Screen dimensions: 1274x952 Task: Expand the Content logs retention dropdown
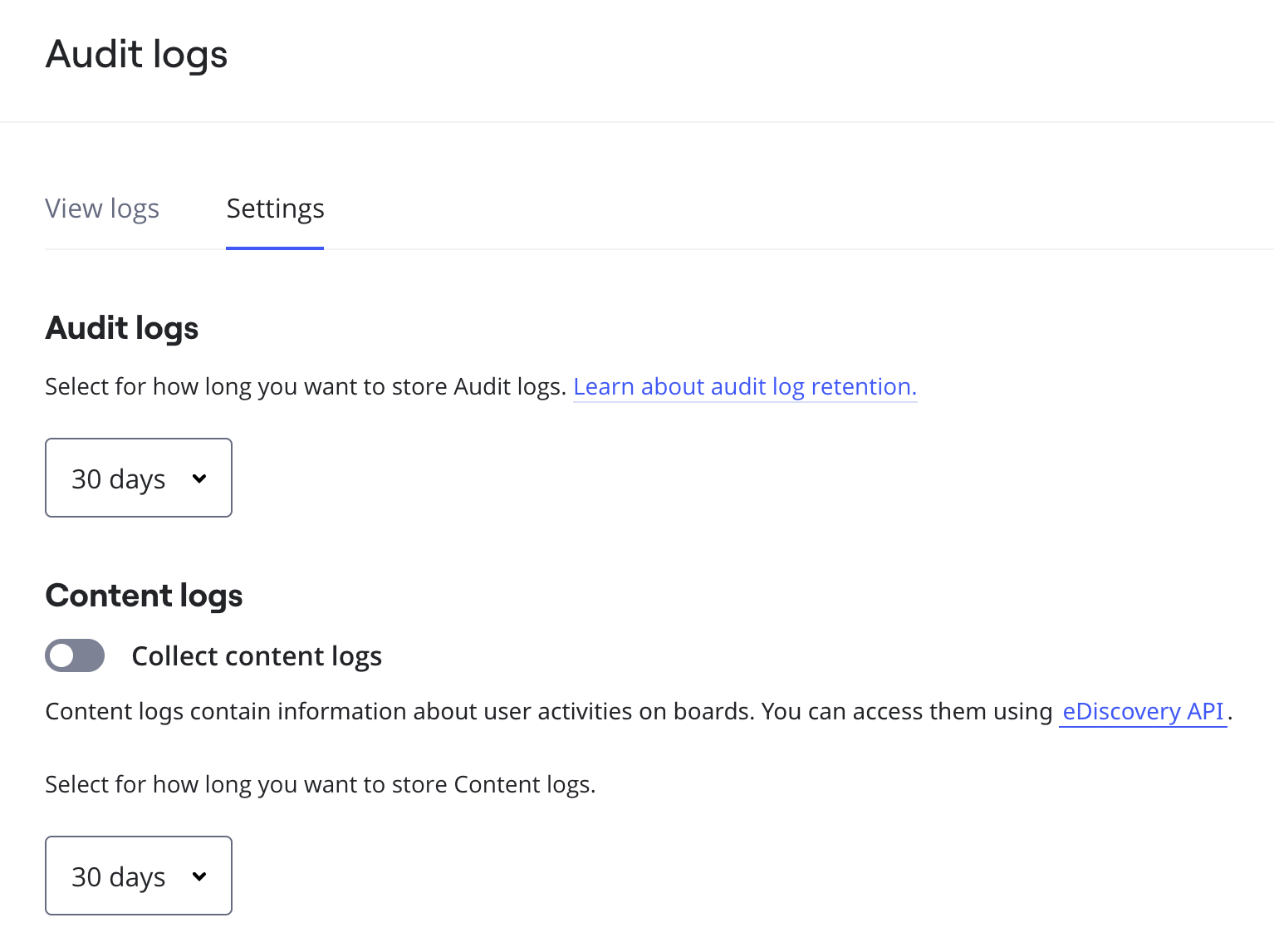point(139,876)
